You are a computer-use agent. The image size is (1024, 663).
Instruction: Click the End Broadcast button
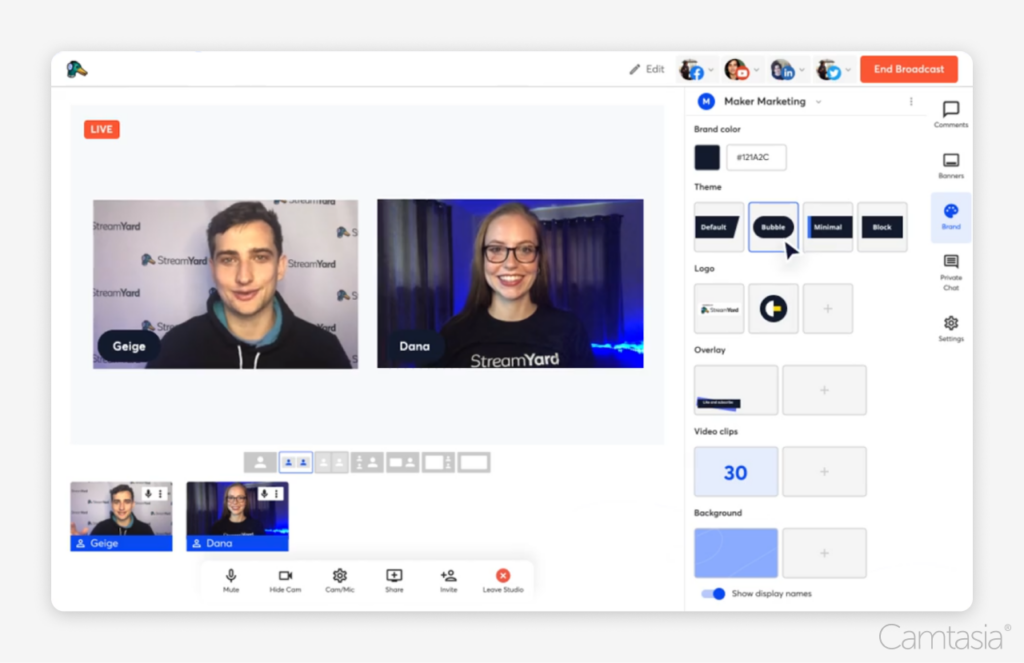908,69
